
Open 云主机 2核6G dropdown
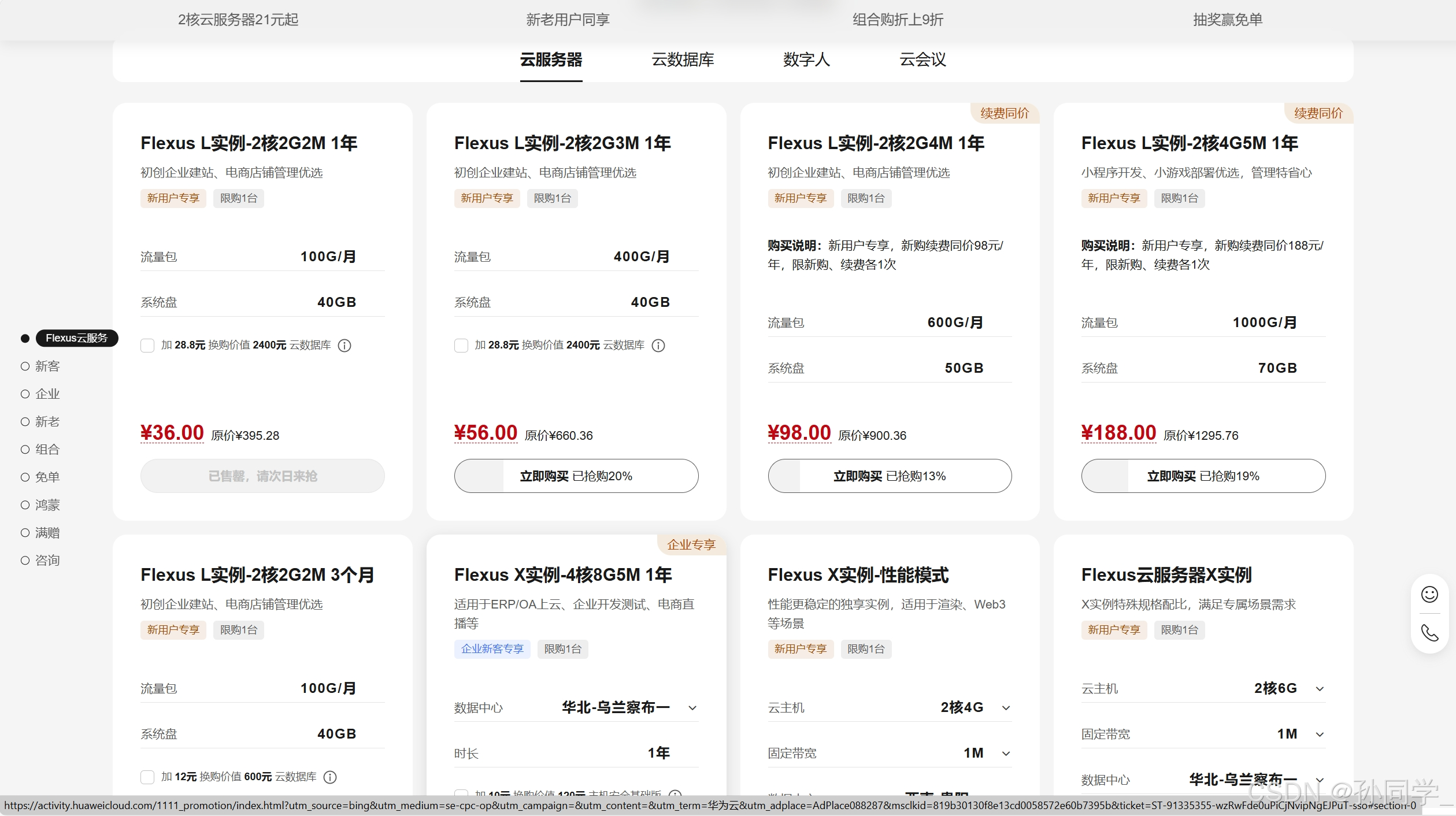[1320, 689]
